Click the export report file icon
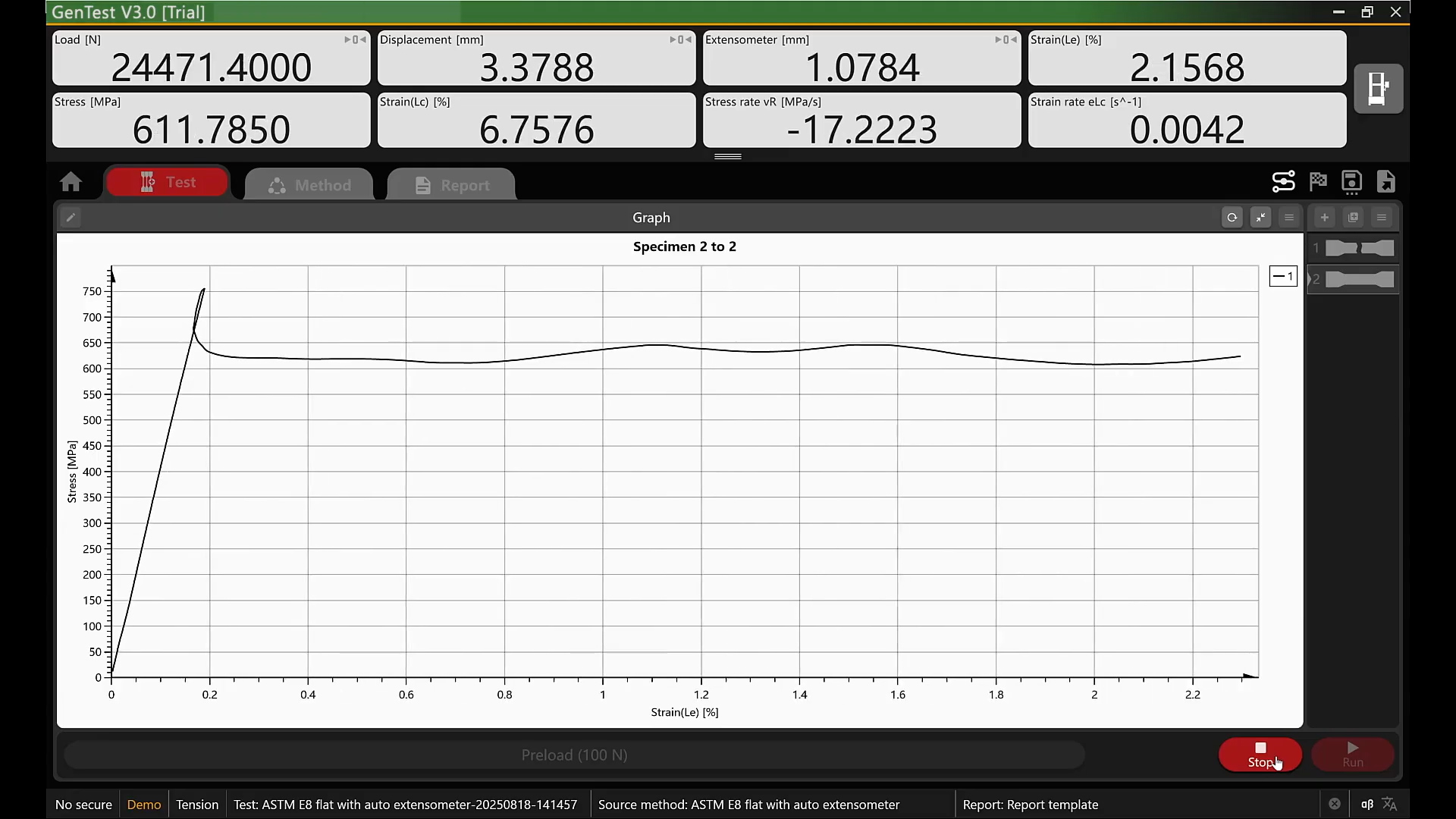The width and height of the screenshot is (1456, 819). 1386,181
